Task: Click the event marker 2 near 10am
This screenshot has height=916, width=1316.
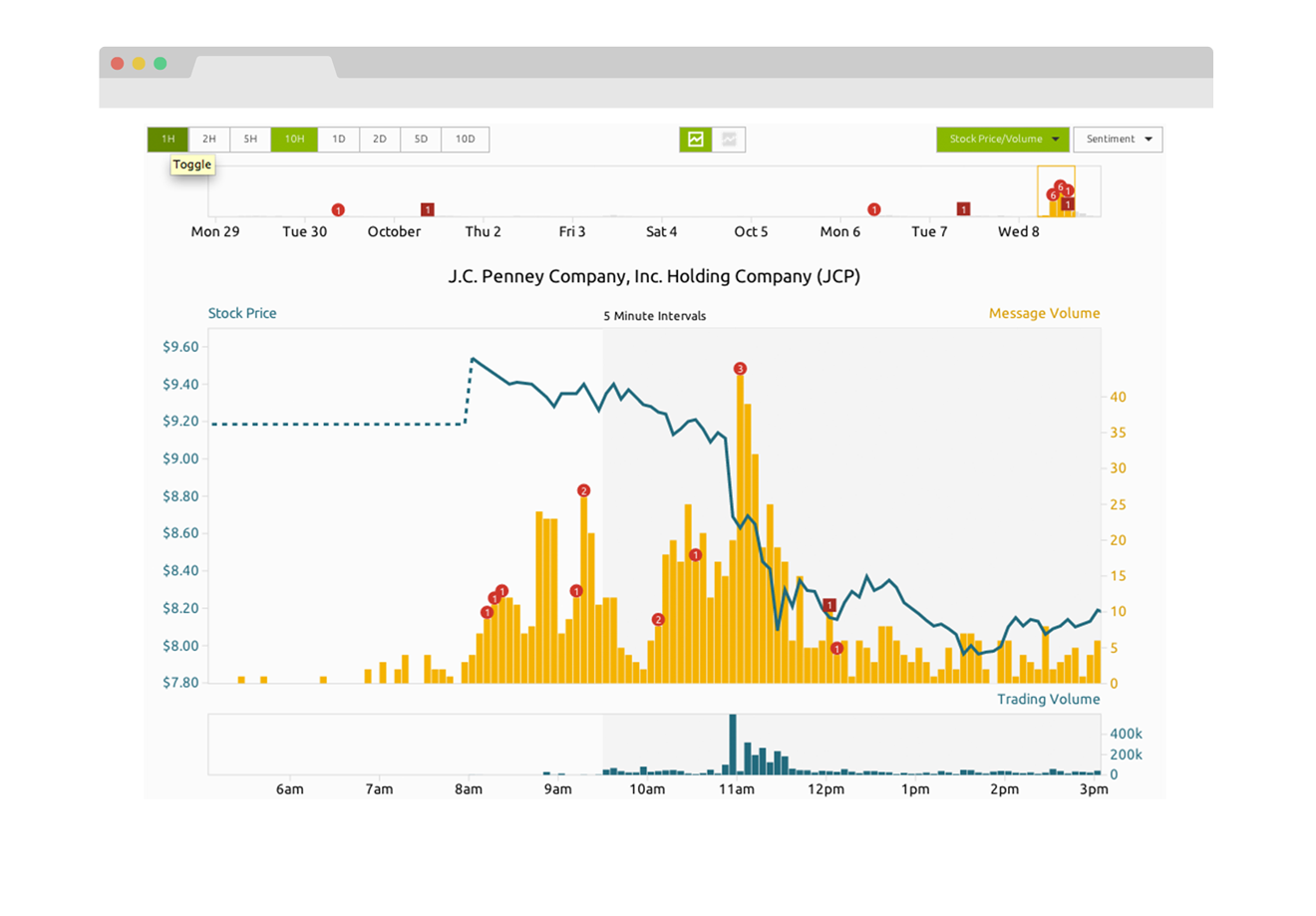Action: coord(658,620)
